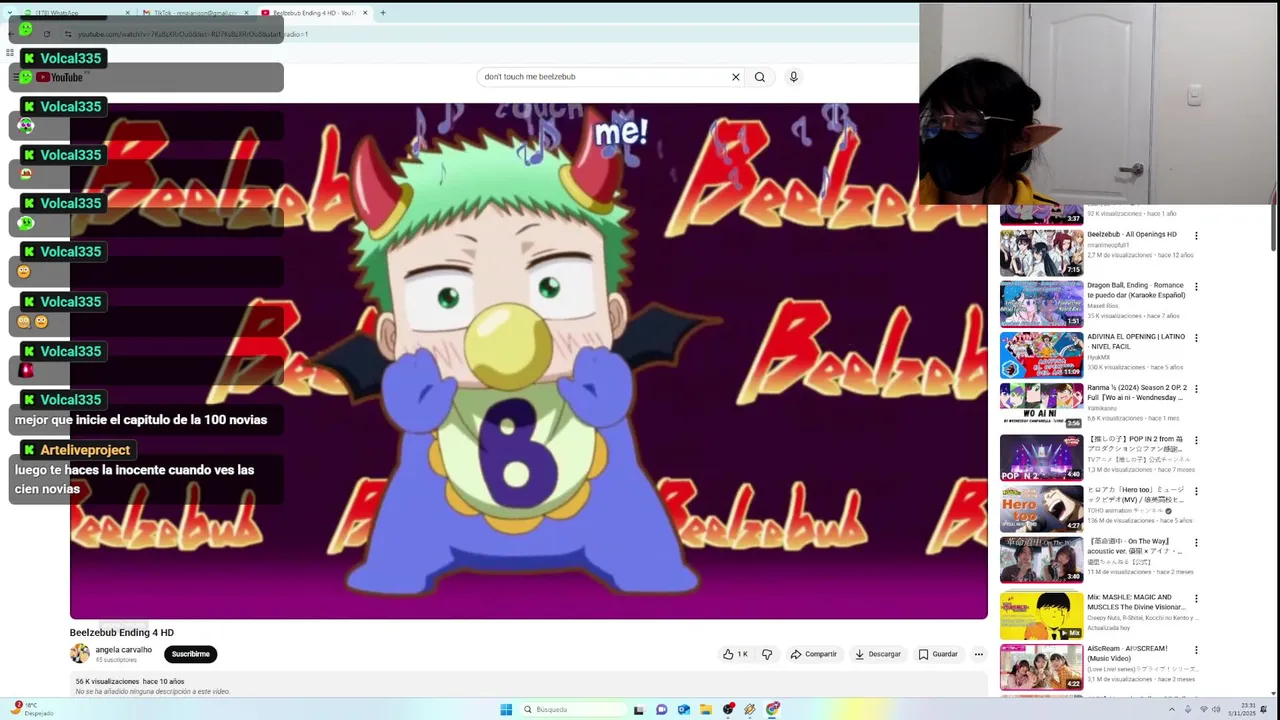Open options for Hero too video
This screenshot has height=720, width=1280.
[1196, 491]
